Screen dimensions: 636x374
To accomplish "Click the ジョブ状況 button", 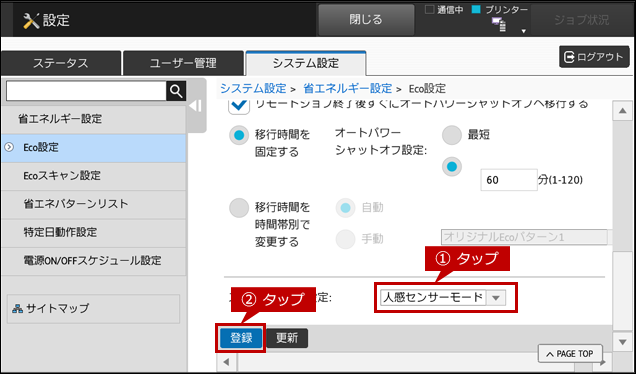I will 582,19.
